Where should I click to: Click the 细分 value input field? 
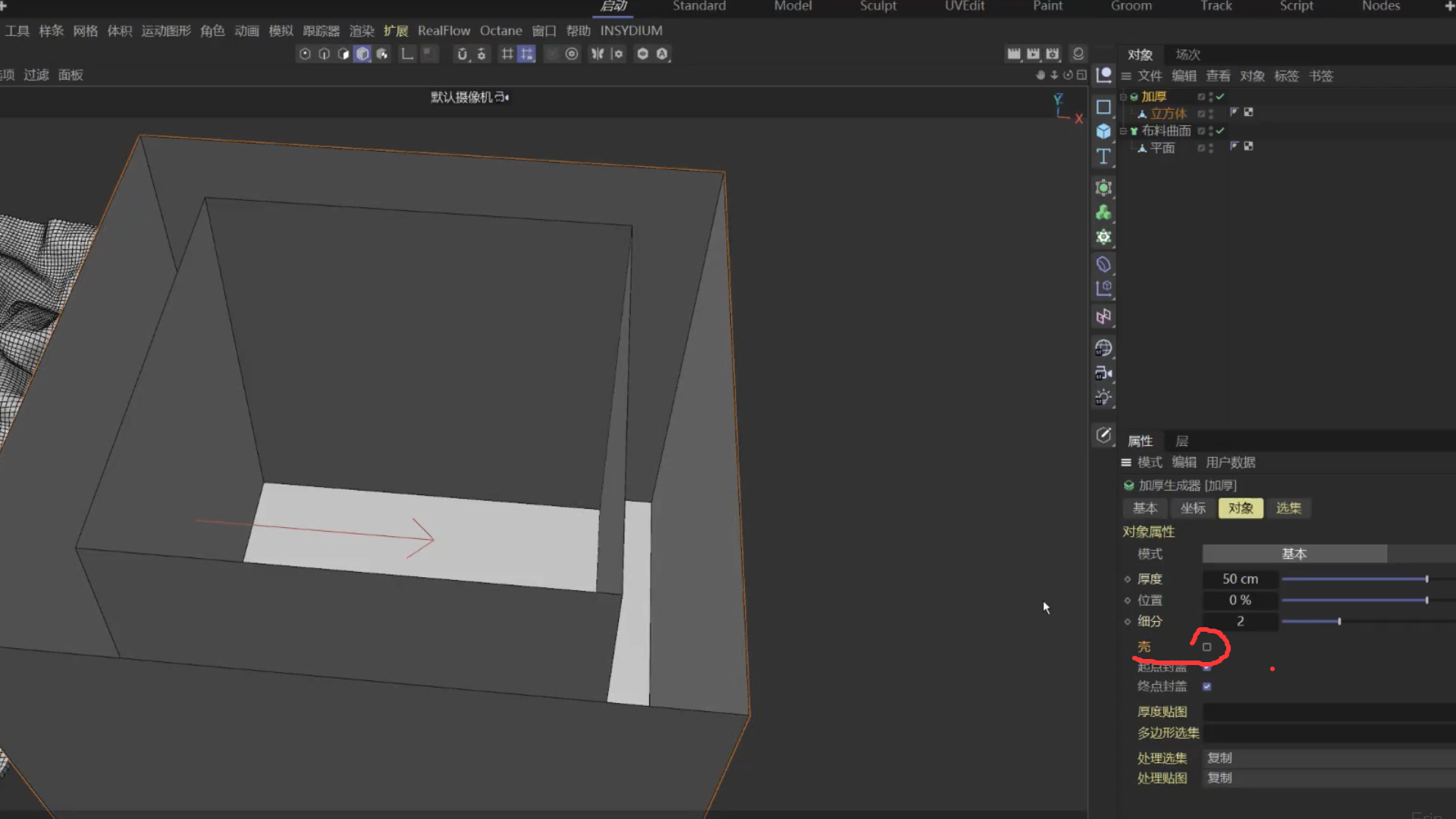(1240, 621)
